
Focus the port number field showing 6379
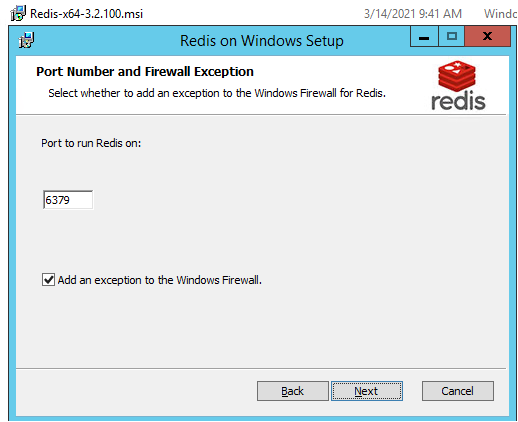click(68, 200)
